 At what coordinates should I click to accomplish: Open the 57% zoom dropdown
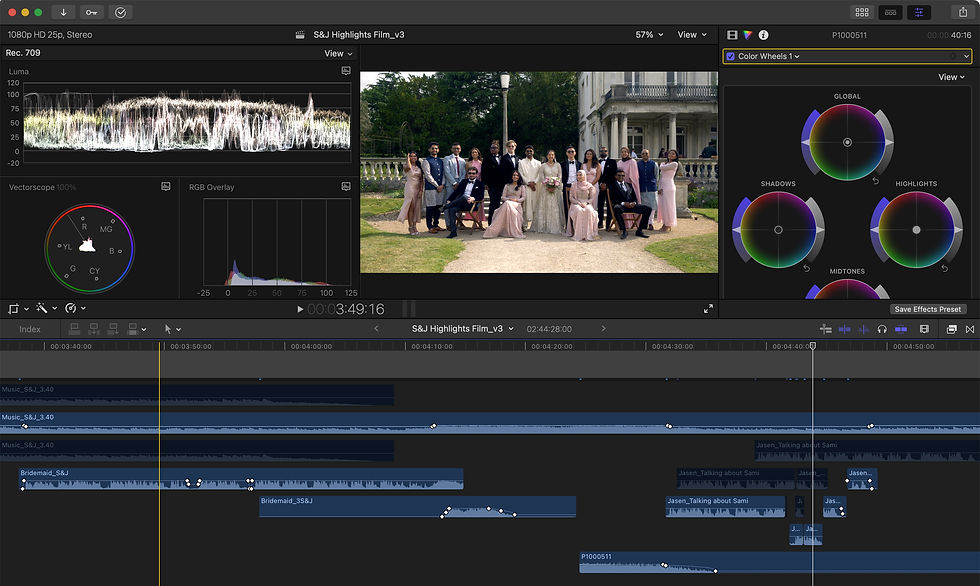tap(645, 35)
